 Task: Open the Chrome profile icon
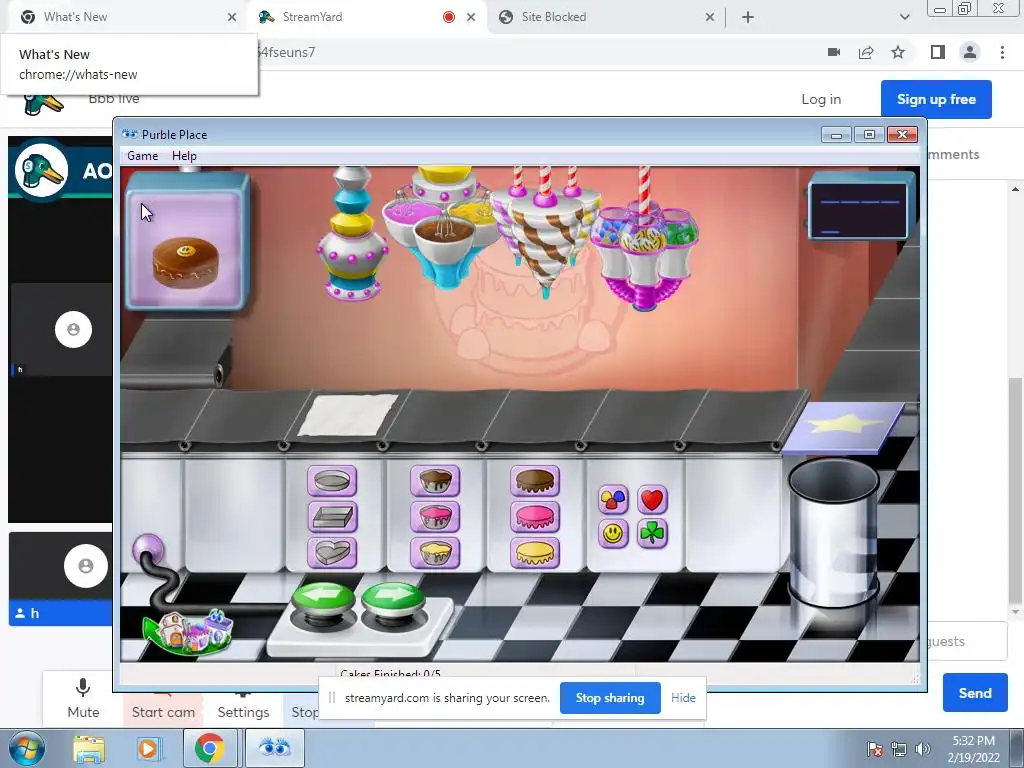(970, 52)
